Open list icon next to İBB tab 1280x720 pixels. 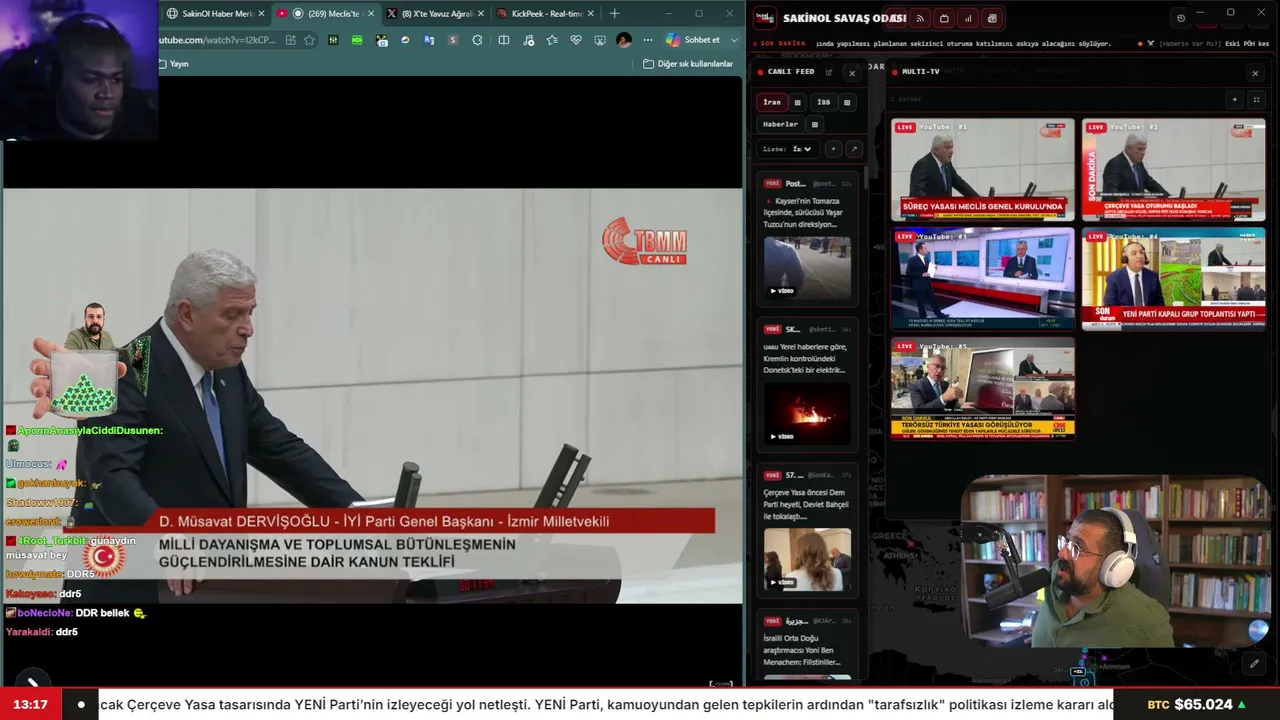pyautogui.click(x=847, y=102)
